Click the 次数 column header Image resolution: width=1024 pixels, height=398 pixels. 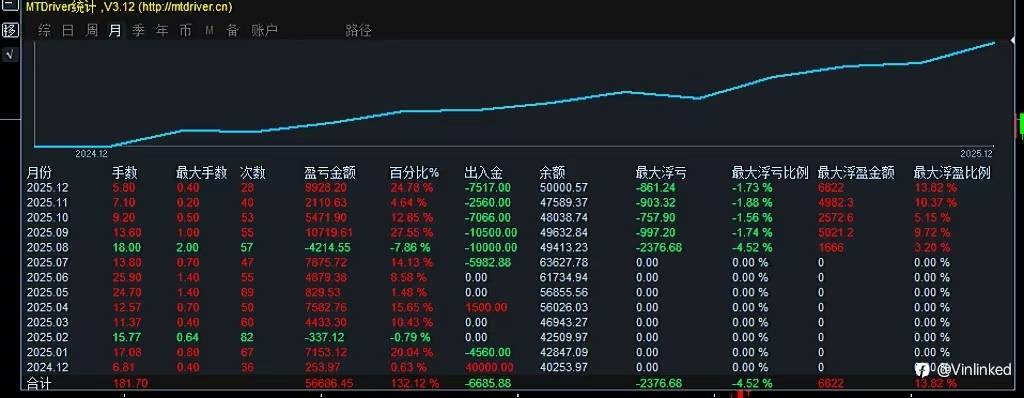[252, 173]
